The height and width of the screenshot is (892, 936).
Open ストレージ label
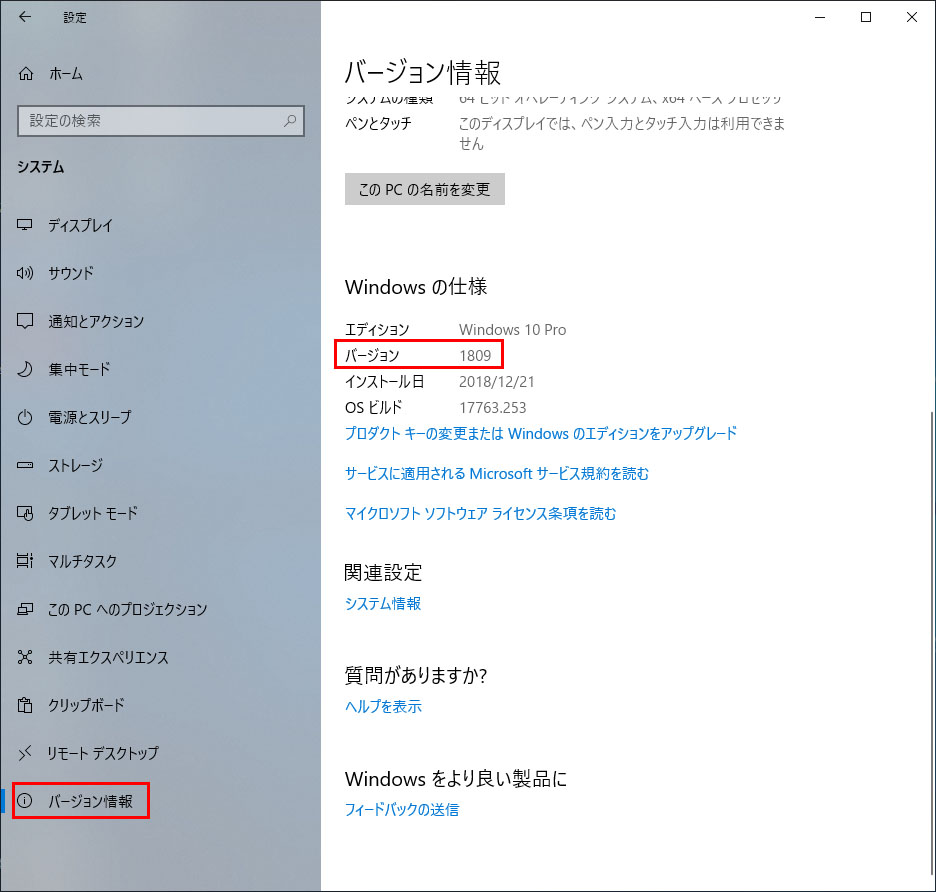point(75,465)
